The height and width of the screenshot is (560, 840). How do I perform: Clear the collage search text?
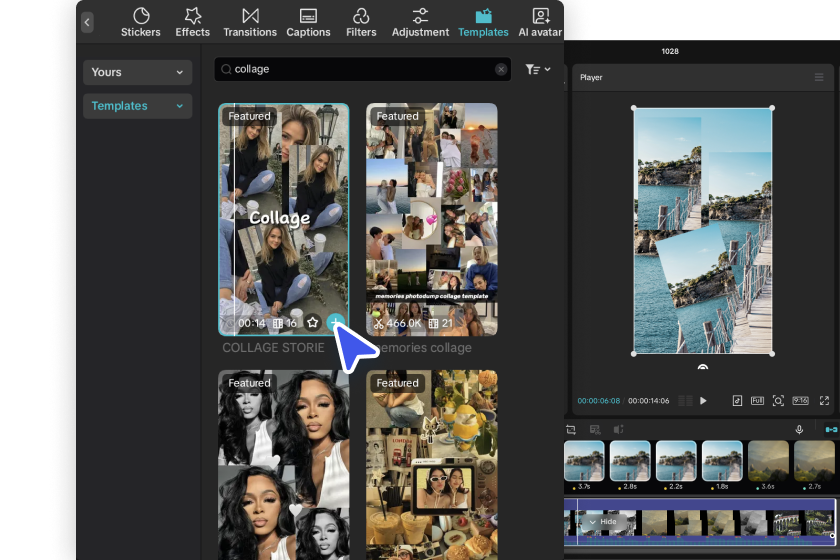[501, 69]
